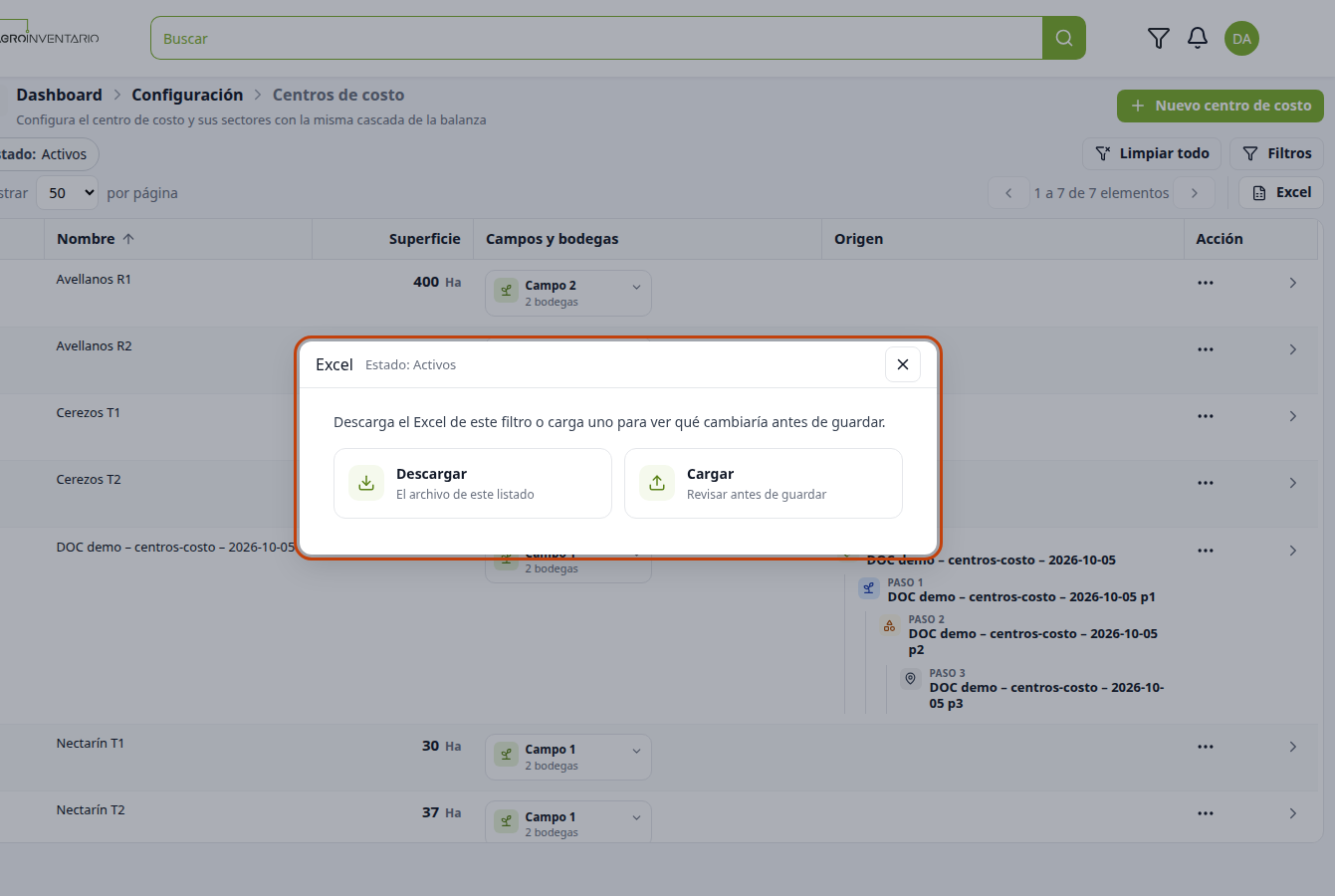Expand the Nectarín T1 row chevron
Screen dimensions: 1335x896
(x=1292, y=747)
